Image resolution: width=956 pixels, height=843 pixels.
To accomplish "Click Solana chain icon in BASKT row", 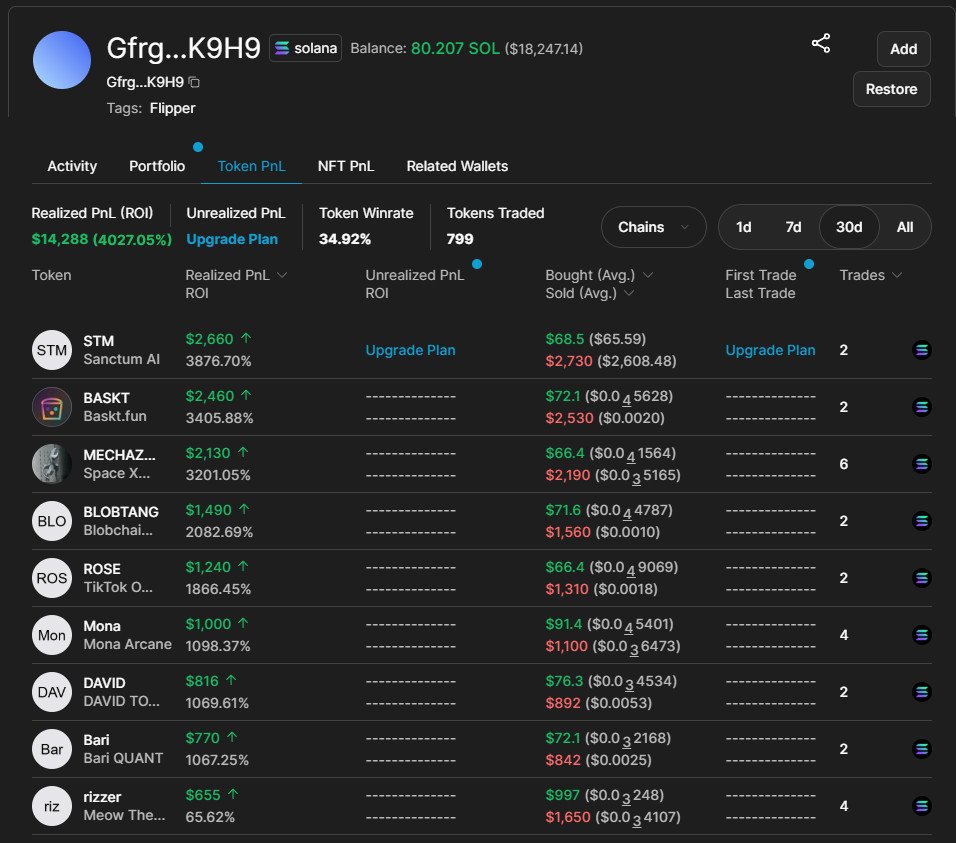I will click(922, 407).
